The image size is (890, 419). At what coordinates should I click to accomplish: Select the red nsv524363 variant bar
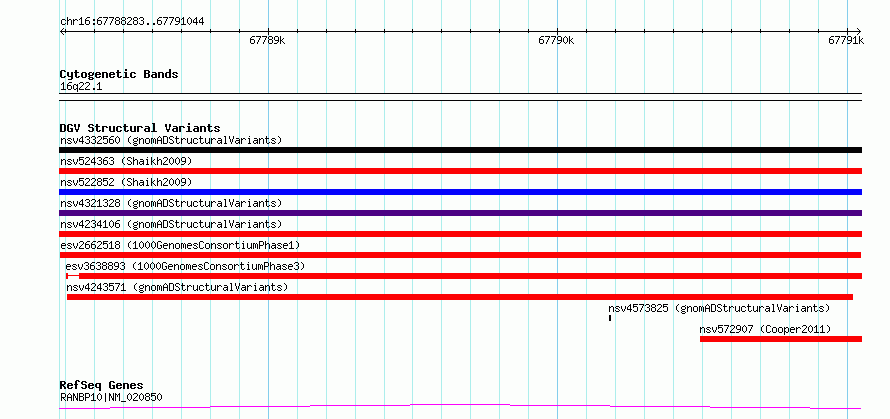460,171
